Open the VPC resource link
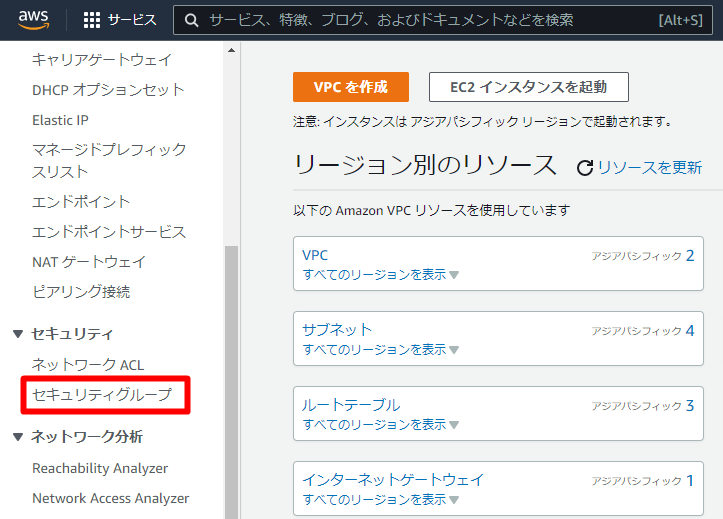 pyautogui.click(x=315, y=255)
